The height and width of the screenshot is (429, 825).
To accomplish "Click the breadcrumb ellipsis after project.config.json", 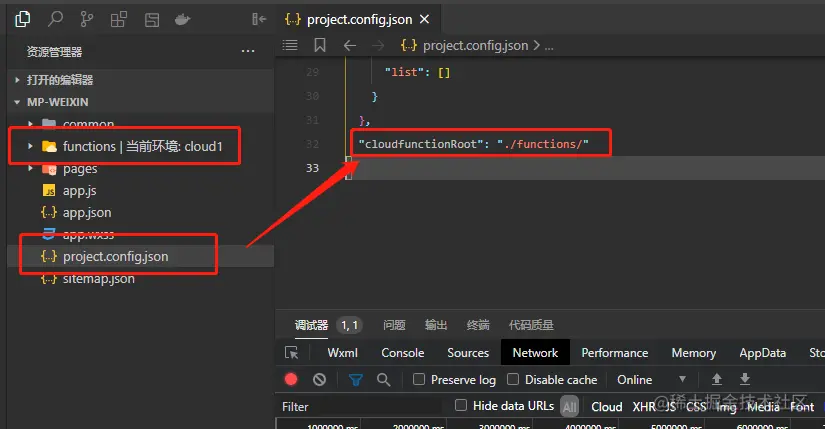I will pyautogui.click(x=549, y=46).
